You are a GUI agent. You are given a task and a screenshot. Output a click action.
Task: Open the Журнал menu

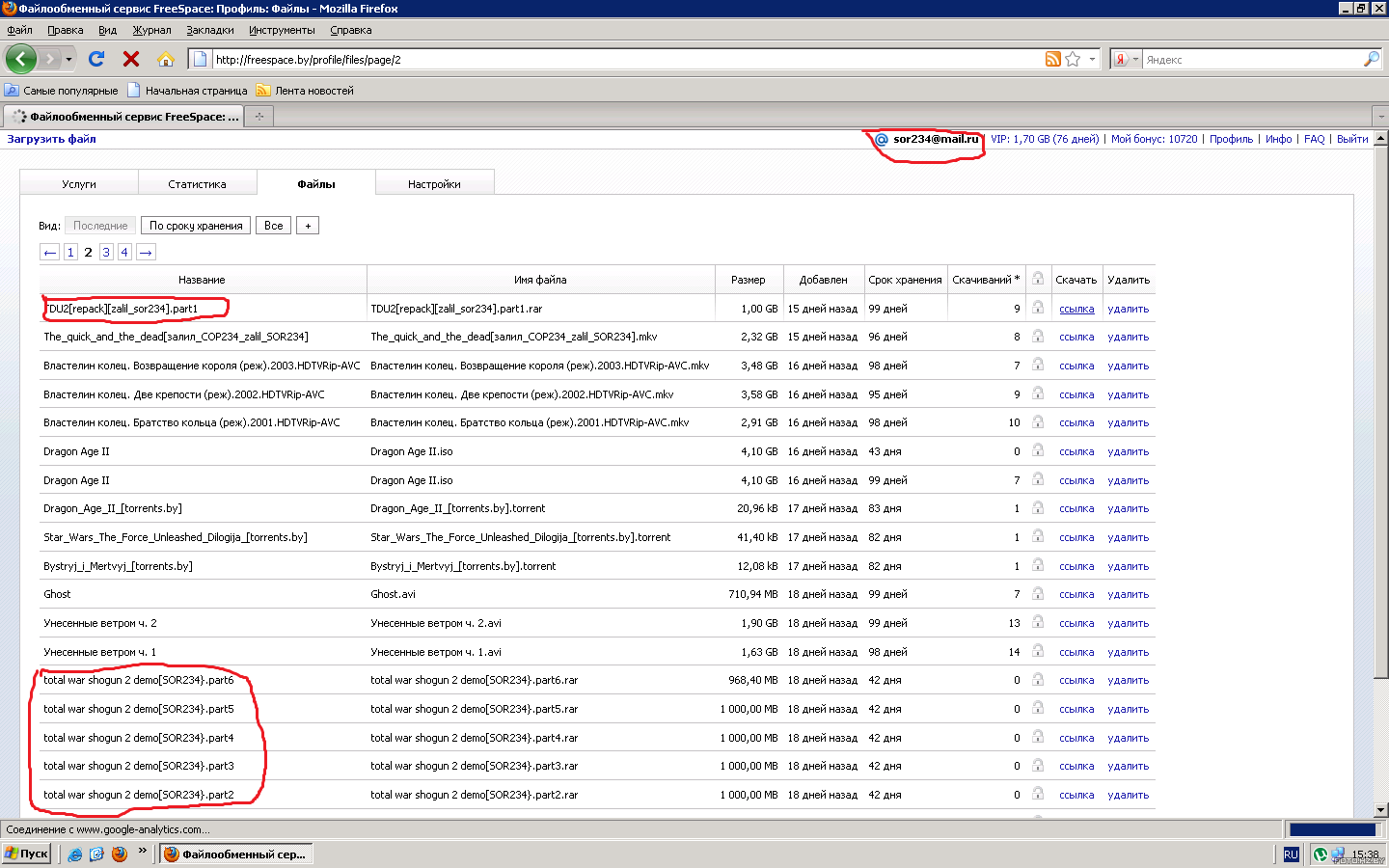point(151,30)
